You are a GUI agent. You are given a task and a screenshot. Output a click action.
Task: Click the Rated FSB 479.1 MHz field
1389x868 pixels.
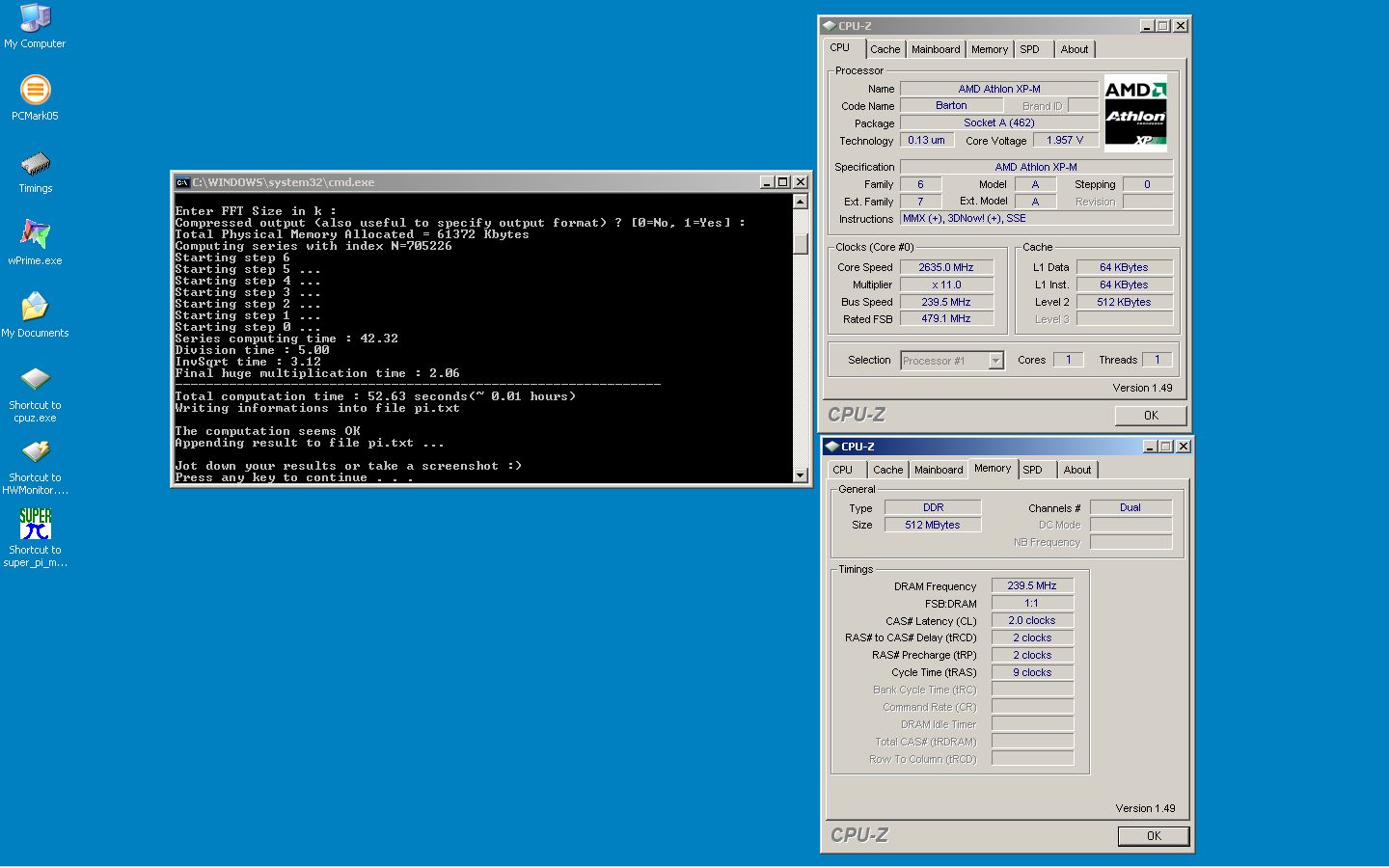pos(946,318)
